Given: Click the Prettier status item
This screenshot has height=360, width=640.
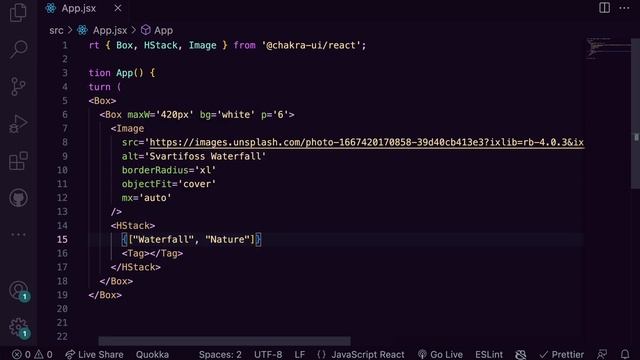Looking at the screenshot, I should (x=562, y=354).
